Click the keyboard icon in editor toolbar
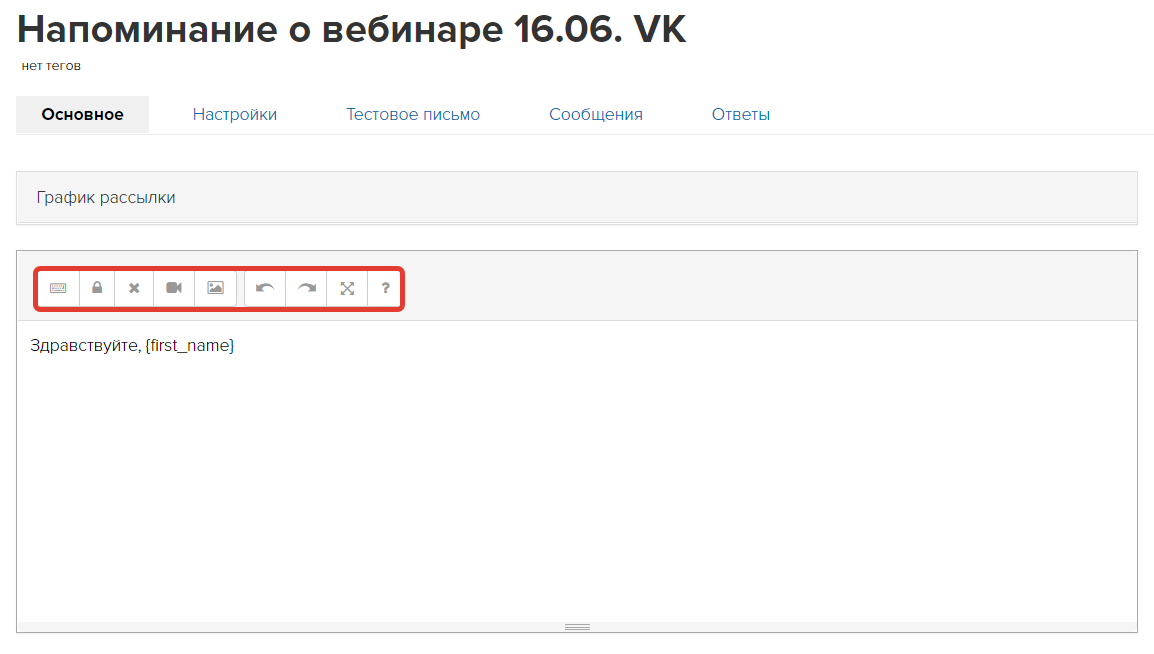This screenshot has width=1154, height=654. [58, 288]
